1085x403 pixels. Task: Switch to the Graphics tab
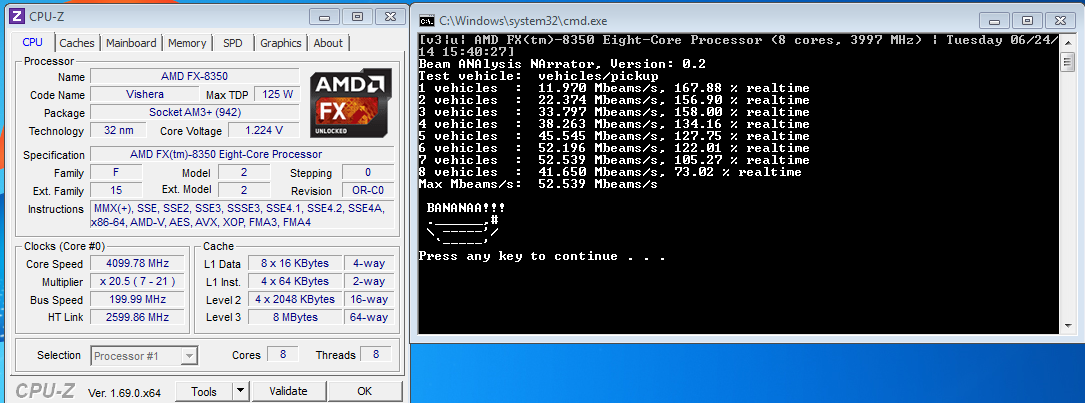(281, 43)
